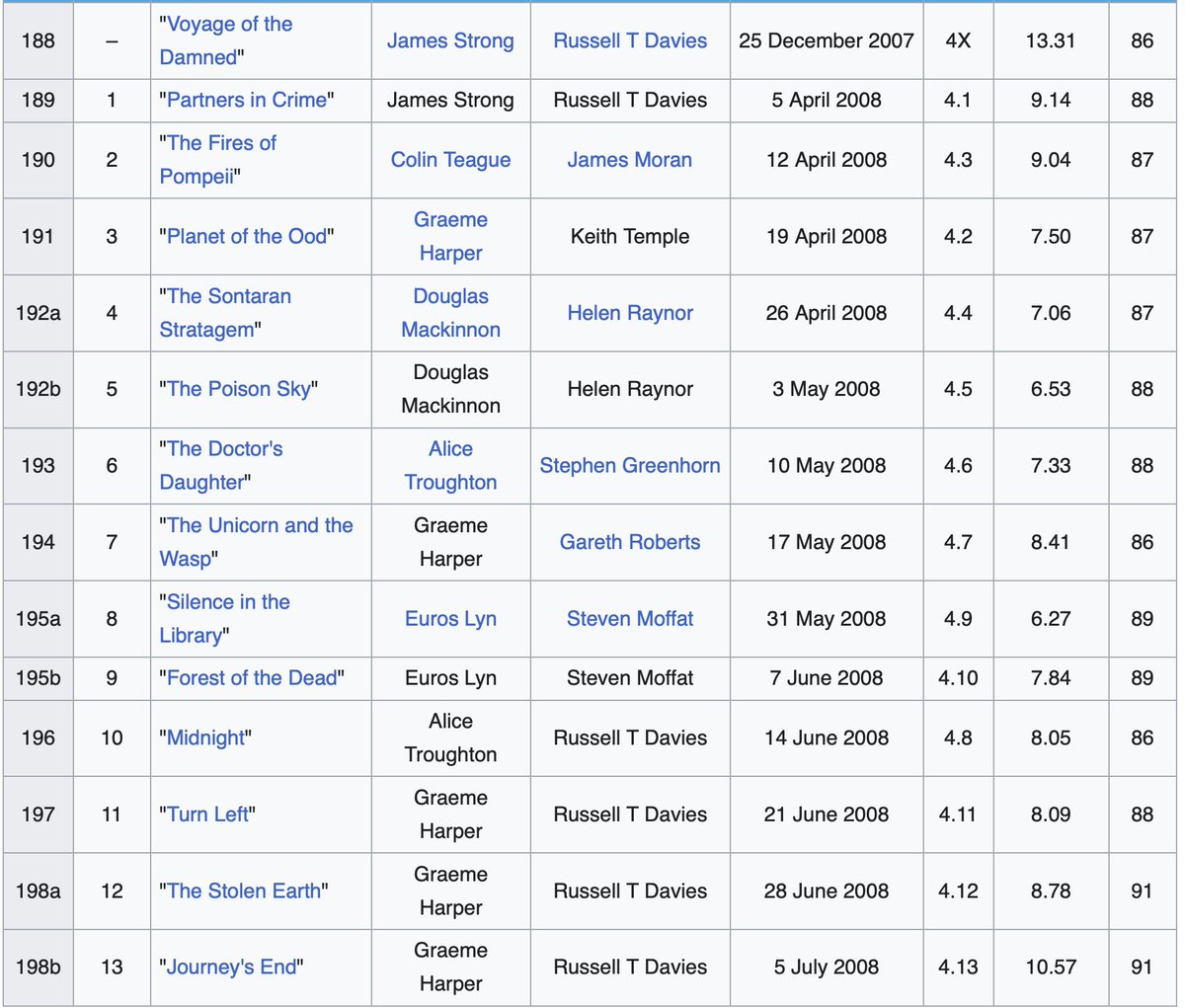Follow the Colin Teague director link
Image resolution: width=1185 pixels, height=1008 pixels.
coord(450,160)
